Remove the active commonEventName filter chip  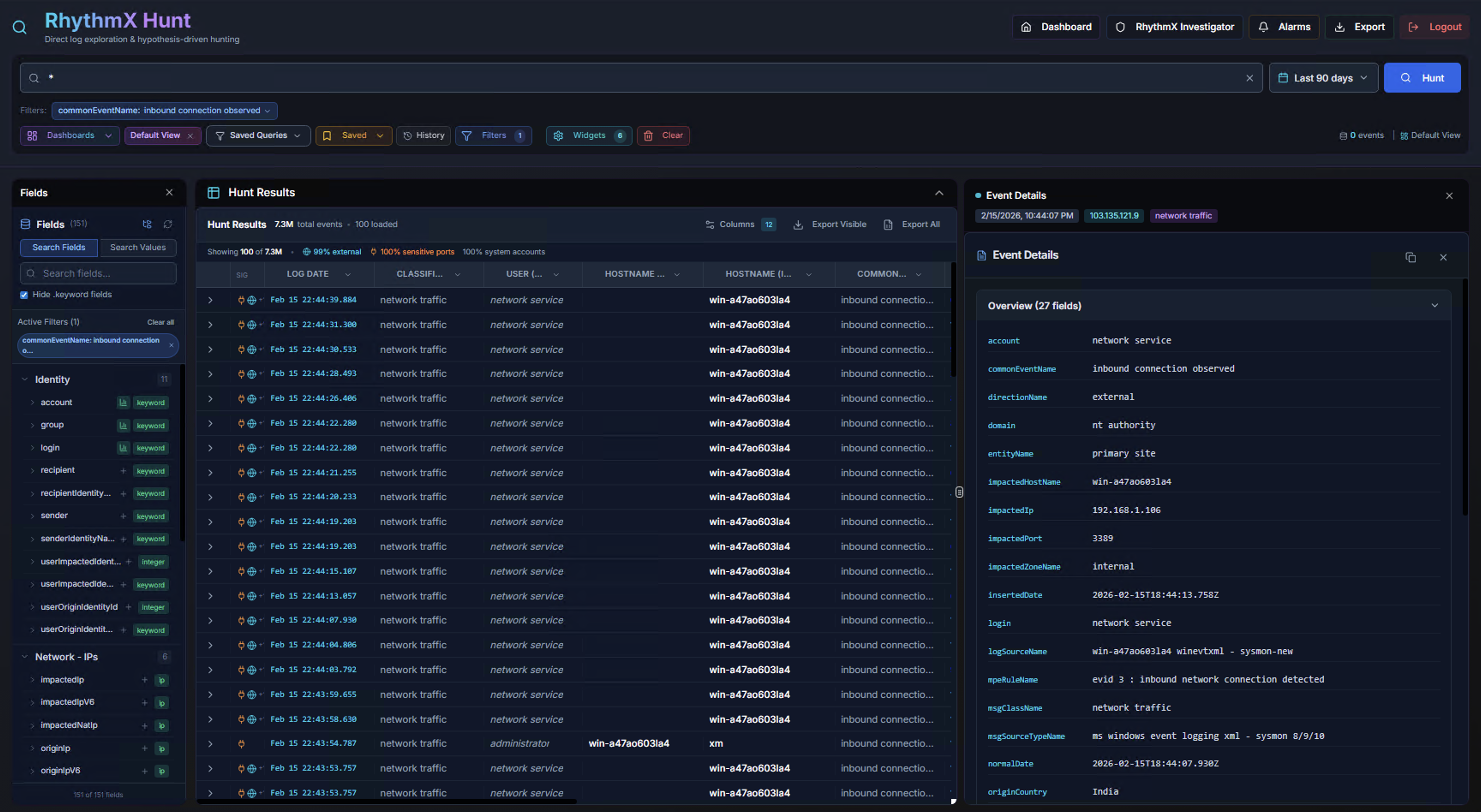click(171, 345)
